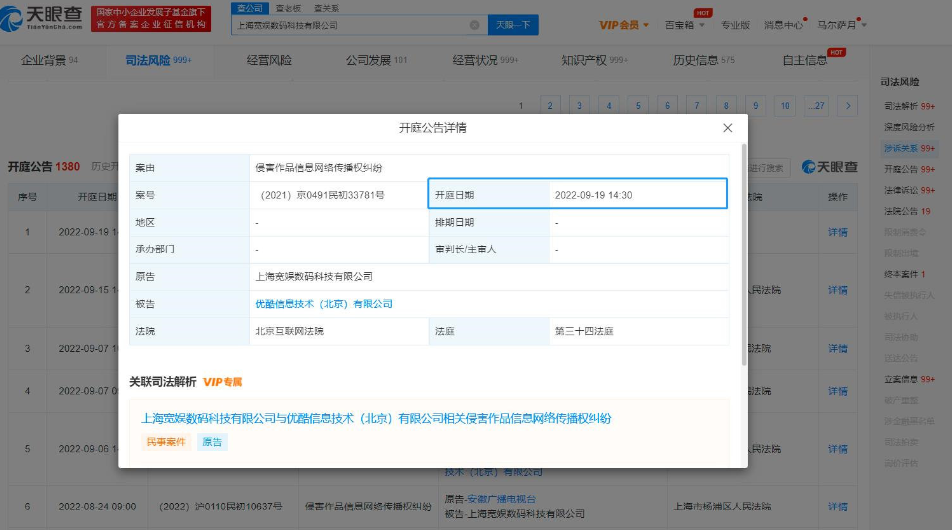The width and height of the screenshot is (952, 530).
Task: Open 消息中心 notifications
Action: tap(783, 25)
